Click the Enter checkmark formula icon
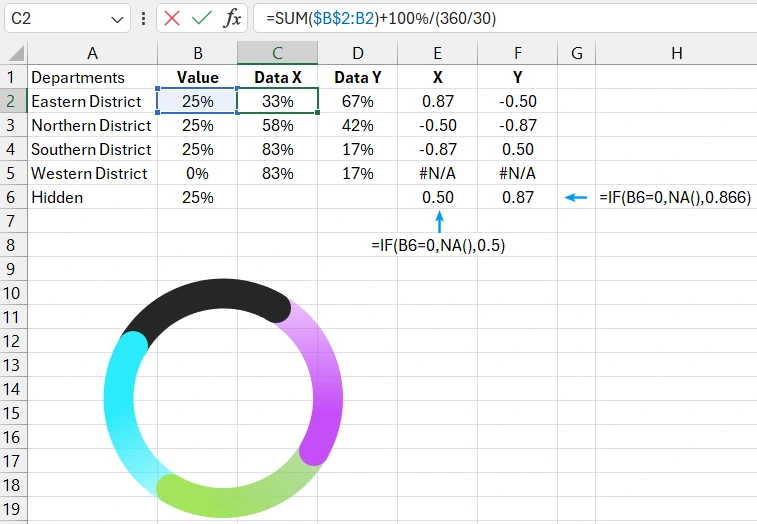This screenshot has width=757, height=524. [202, 18]
